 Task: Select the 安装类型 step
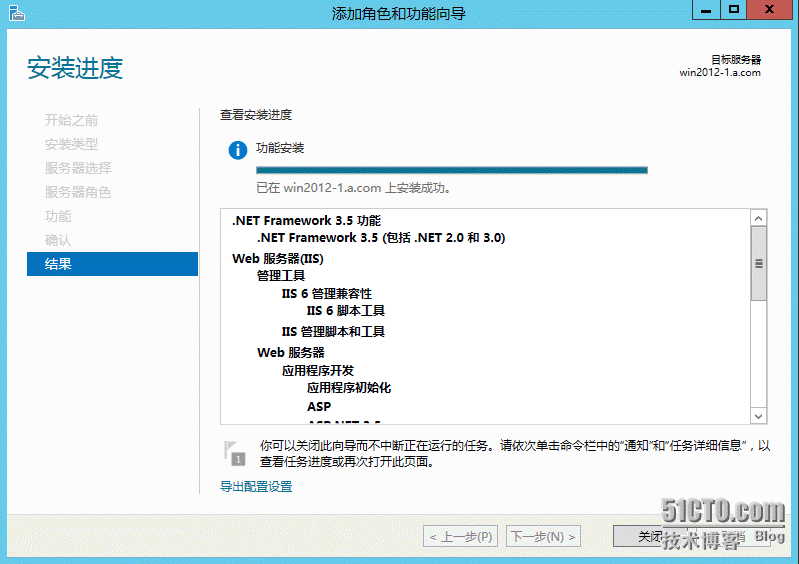pos(71,144)
